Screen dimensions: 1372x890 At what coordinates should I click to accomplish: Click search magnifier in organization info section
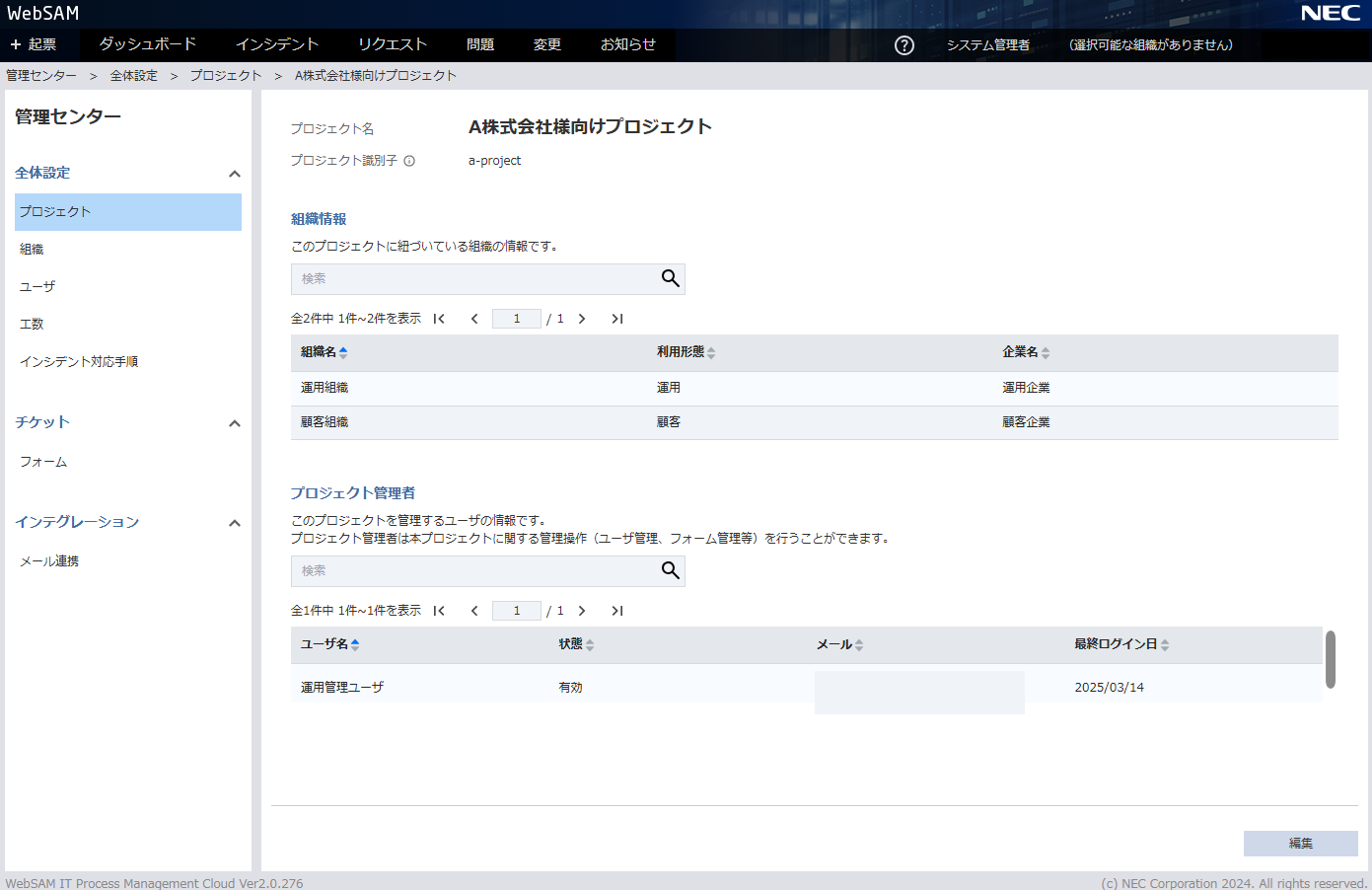tap(670, 279)
